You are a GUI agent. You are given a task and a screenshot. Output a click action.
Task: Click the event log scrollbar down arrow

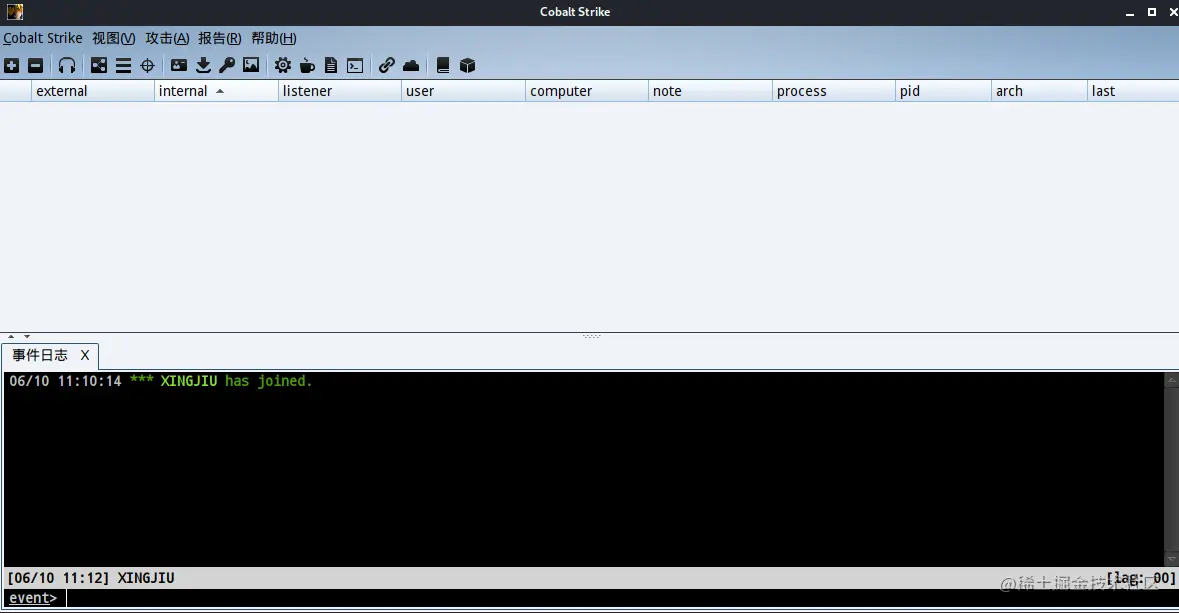(x=1171, y=559)
